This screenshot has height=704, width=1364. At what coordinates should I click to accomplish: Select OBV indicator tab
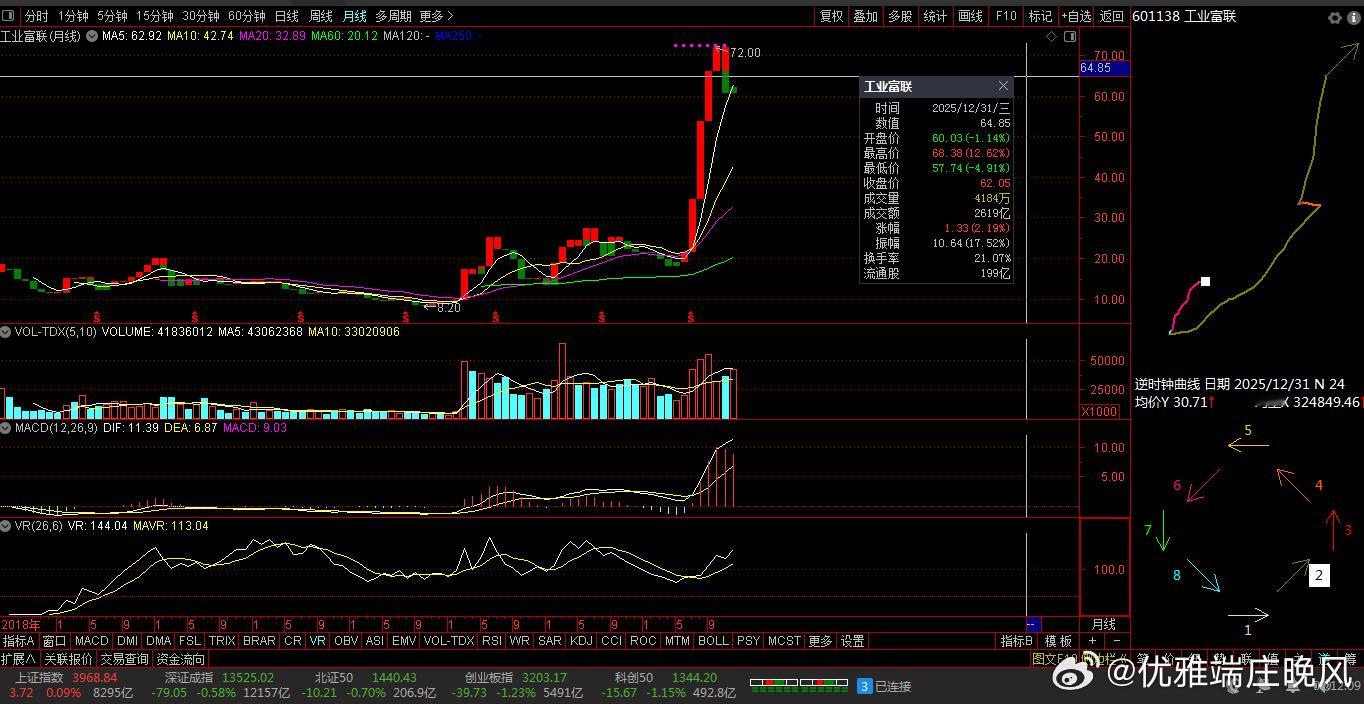click(346, 641)
